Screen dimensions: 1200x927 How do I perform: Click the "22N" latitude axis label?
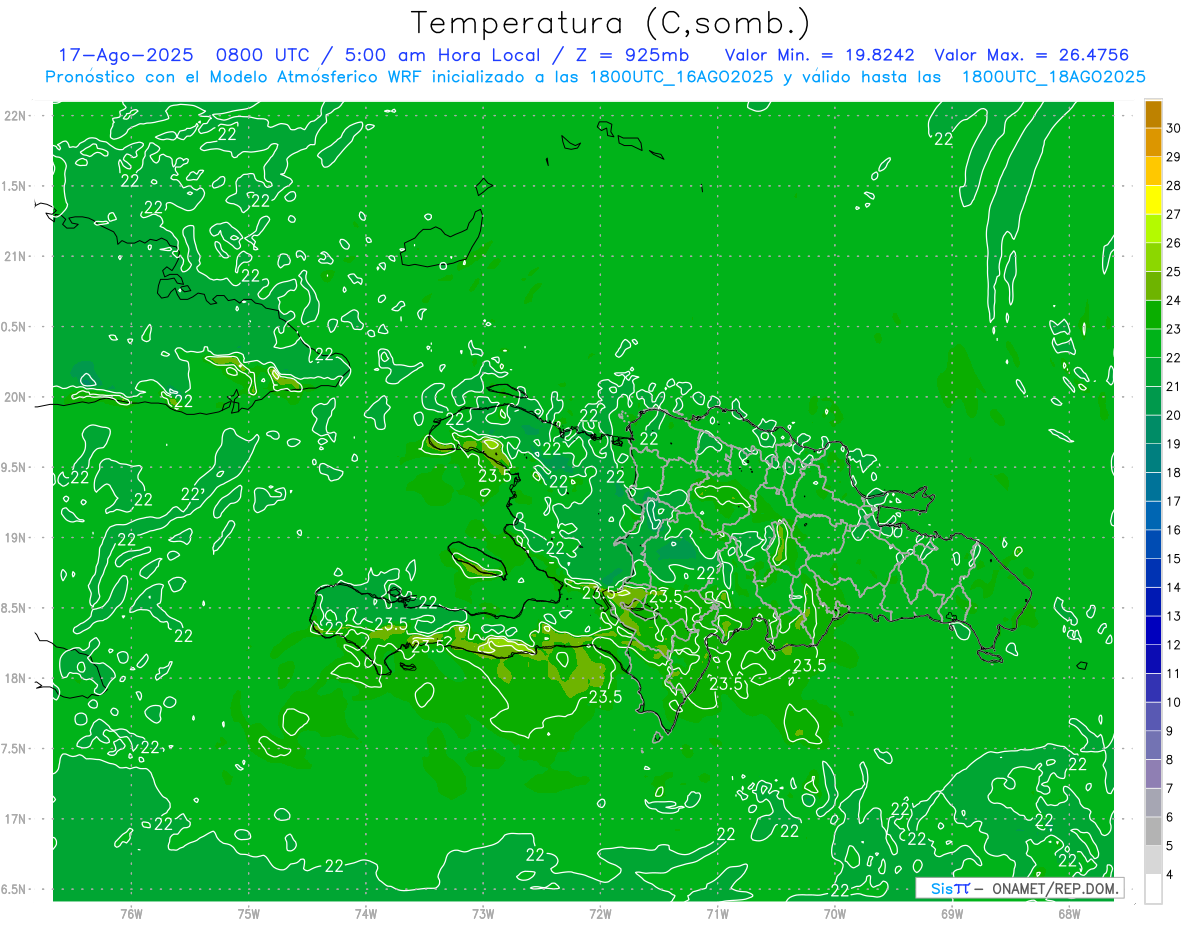14,116
